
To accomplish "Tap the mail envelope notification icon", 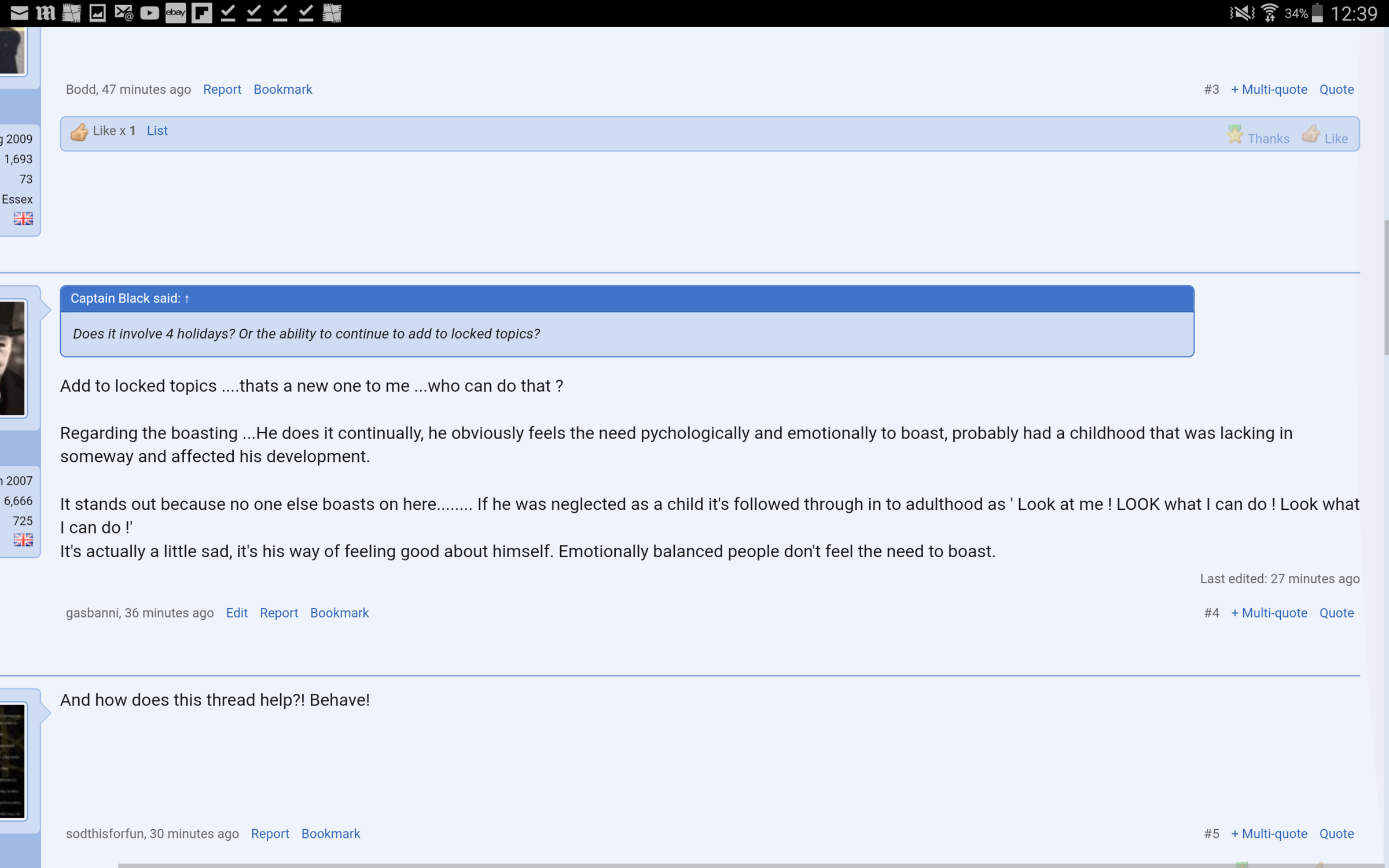I will point(19,13).
